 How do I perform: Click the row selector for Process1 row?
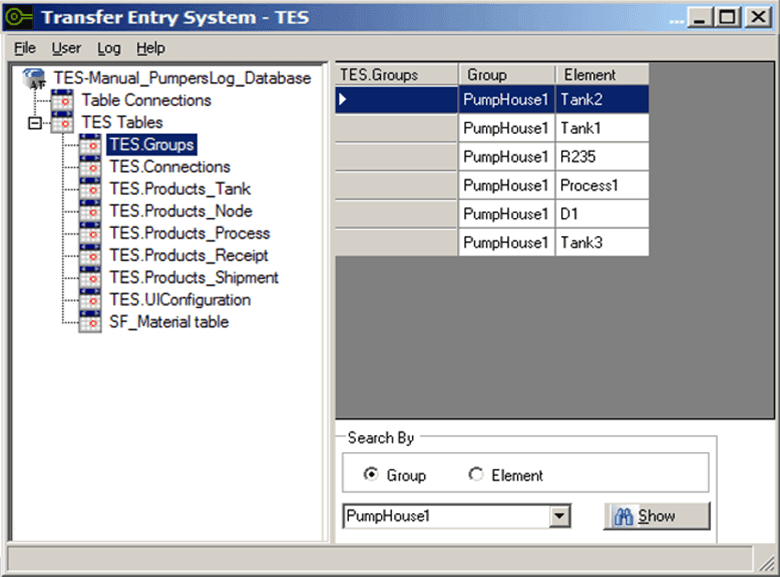coord(396,186)
